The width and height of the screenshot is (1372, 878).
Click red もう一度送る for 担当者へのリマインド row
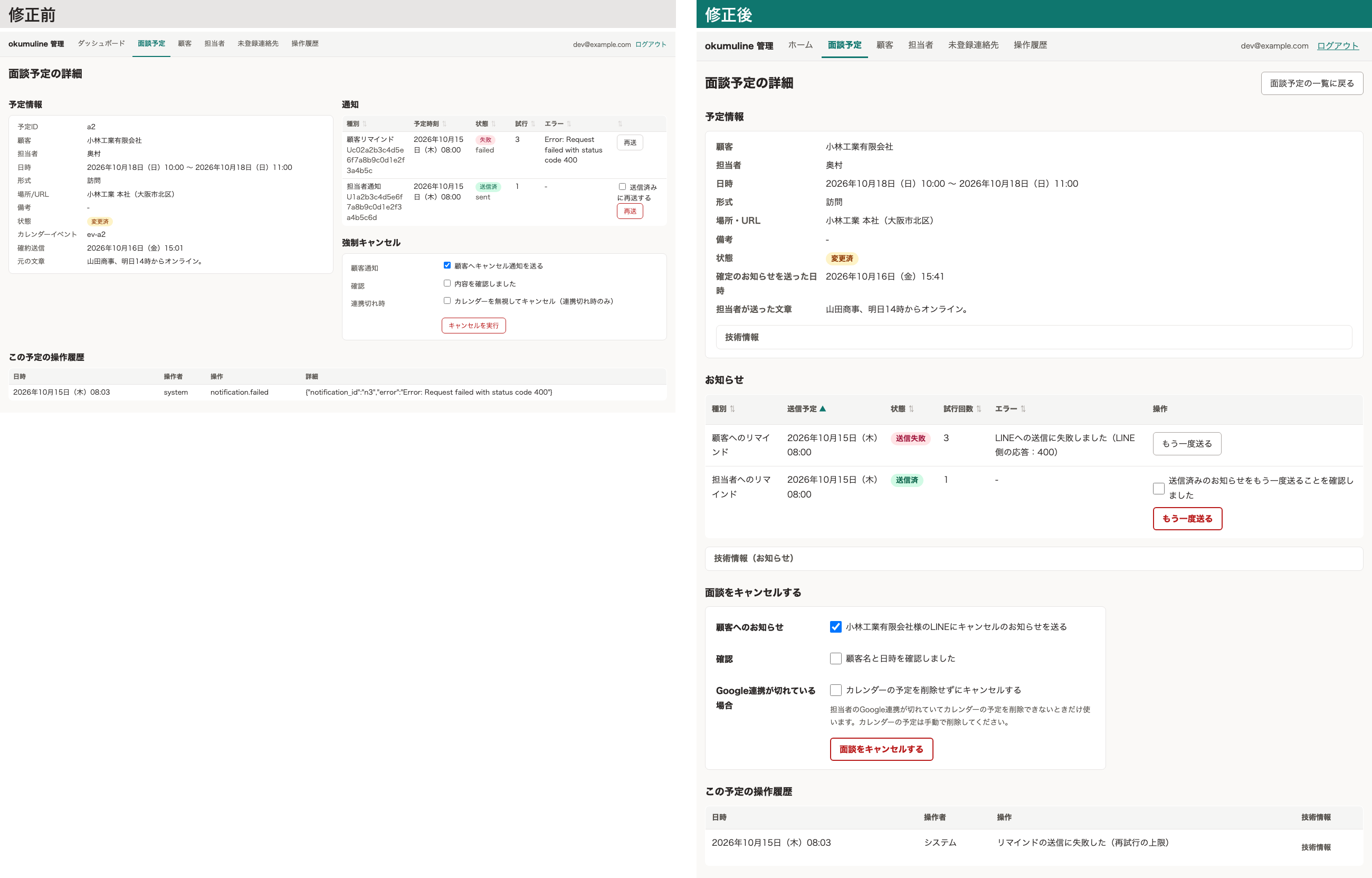[1187, 519]
